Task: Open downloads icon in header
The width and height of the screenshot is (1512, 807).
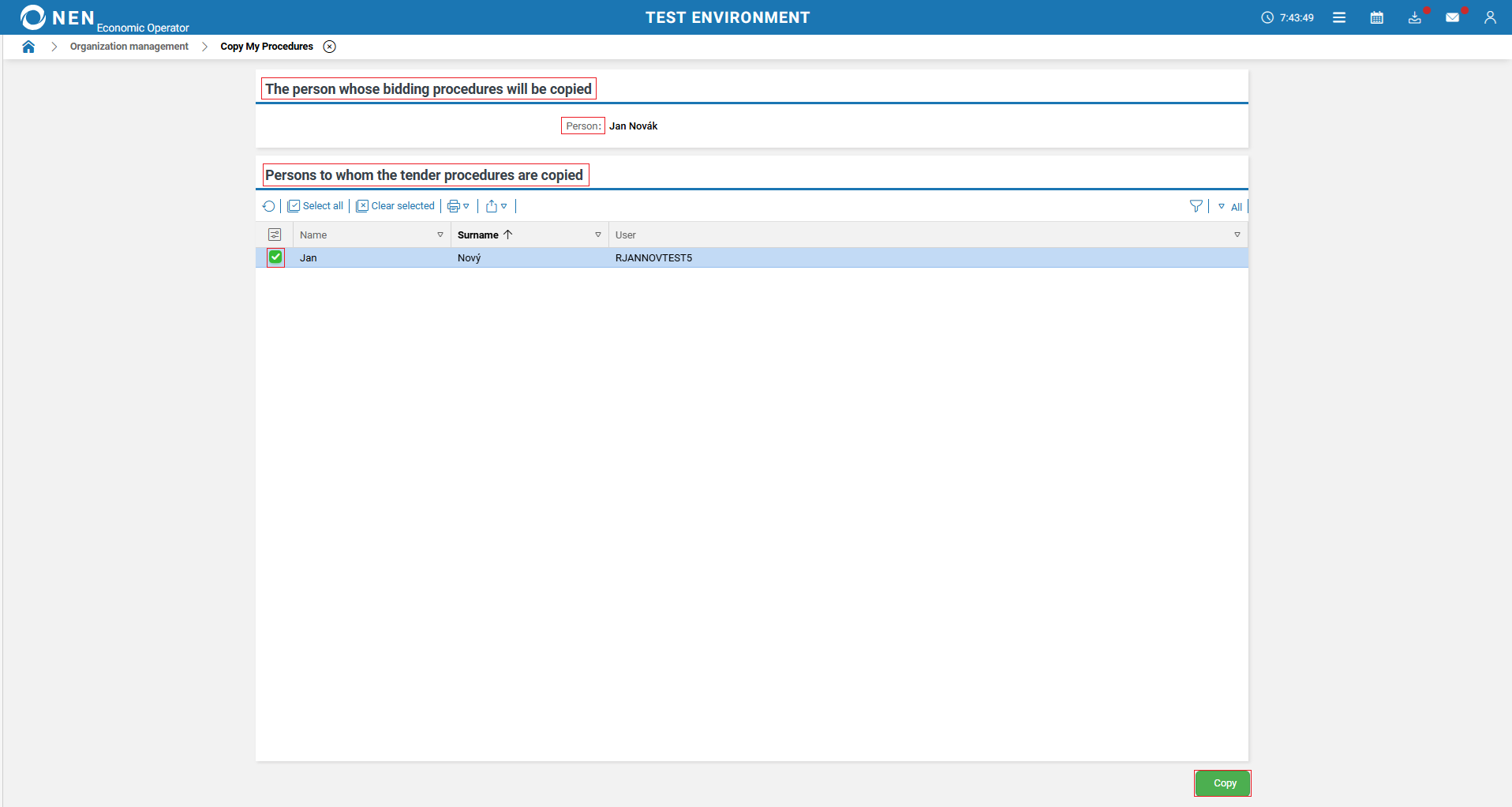Action: (1415, 17)
